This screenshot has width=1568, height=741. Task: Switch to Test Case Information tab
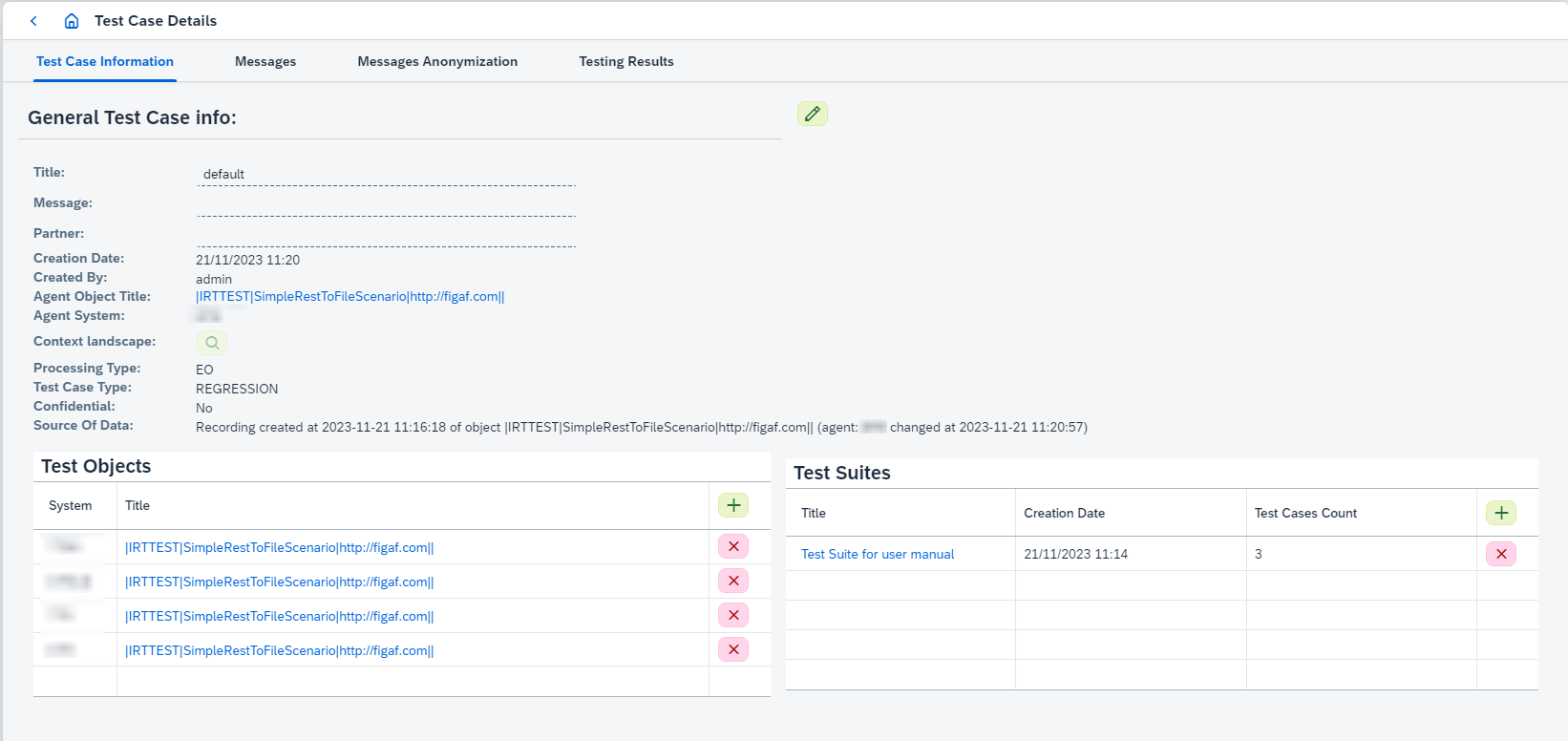pyautogui.click(x=105, y=61)
